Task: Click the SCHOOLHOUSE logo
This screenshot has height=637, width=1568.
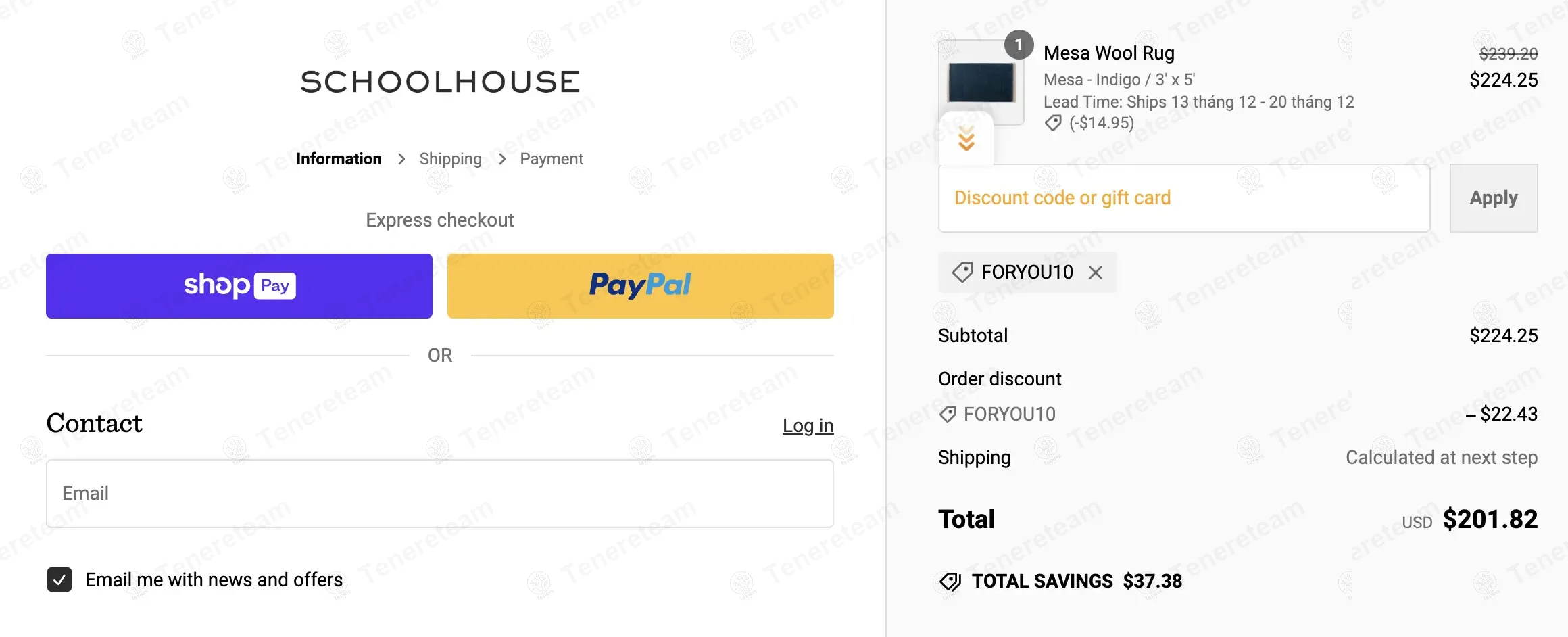Action: click(440, 82)
